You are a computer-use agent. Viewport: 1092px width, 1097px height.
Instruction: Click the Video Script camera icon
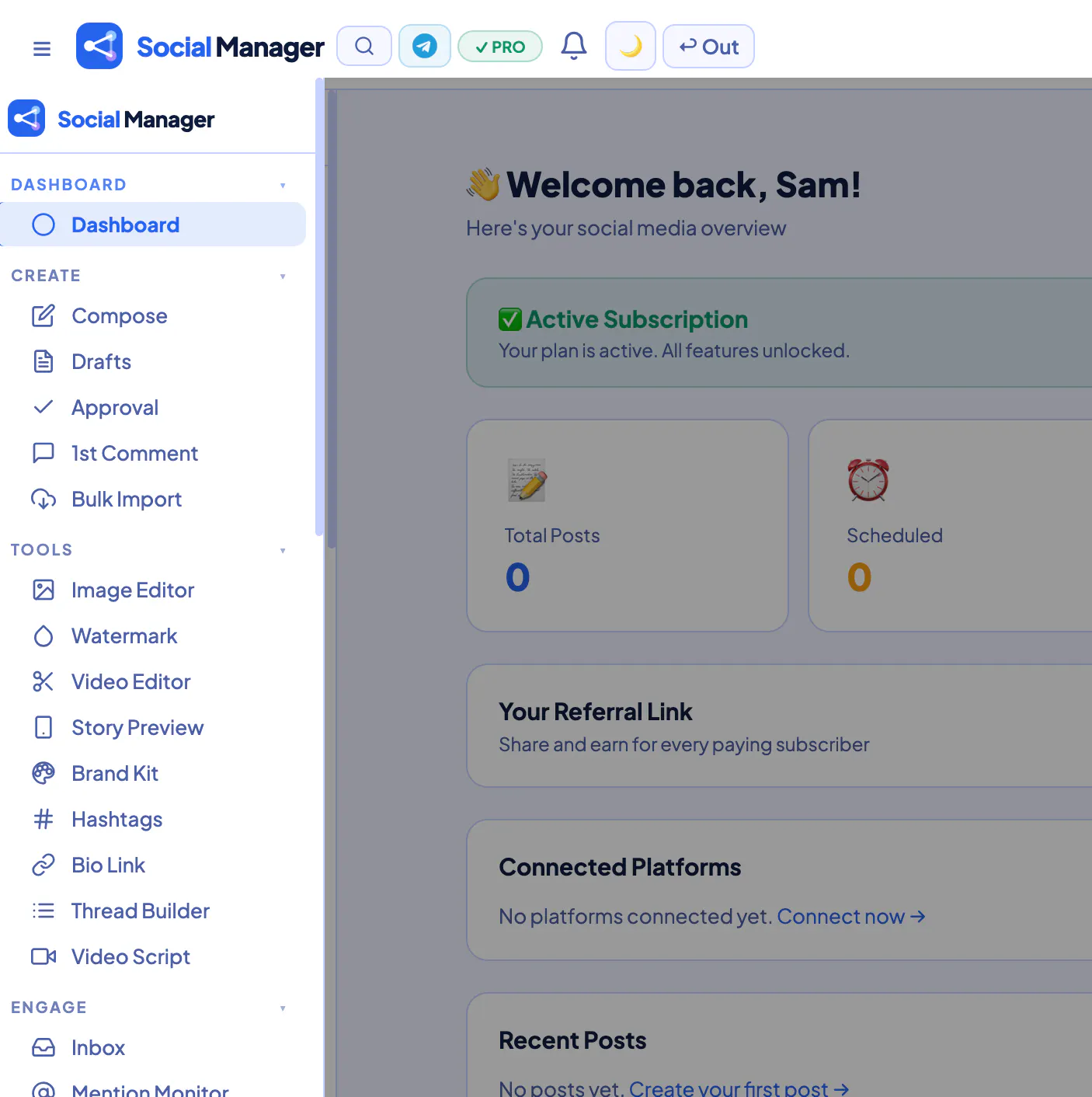coord(43,956)
